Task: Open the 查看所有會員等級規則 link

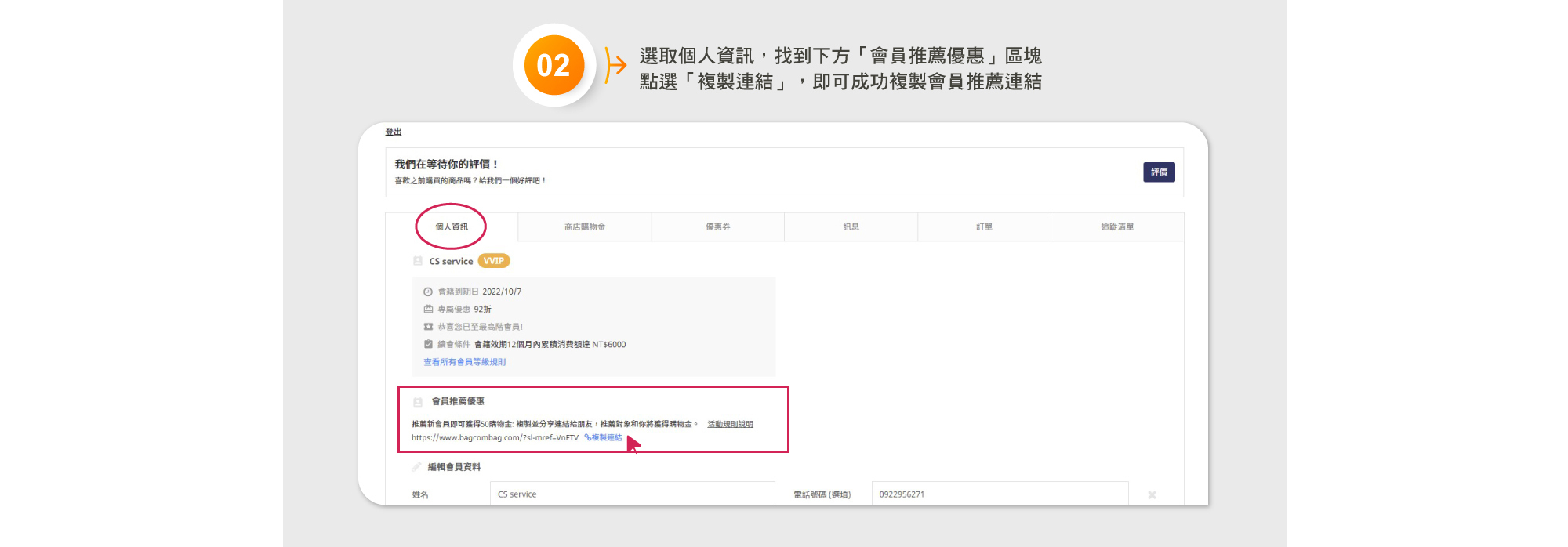Action: (464, 362)
